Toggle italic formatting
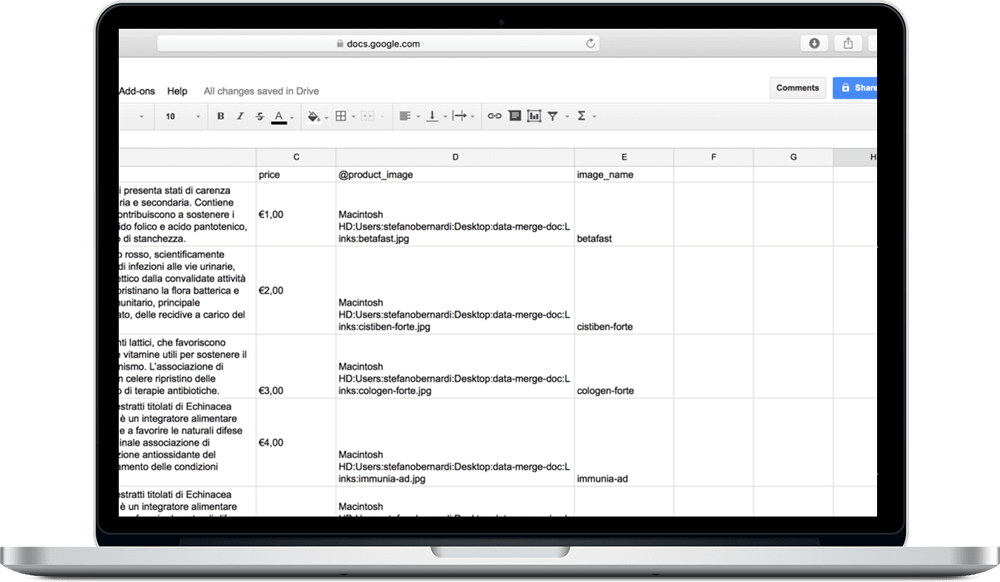Viewport: 1000px width, 582px height. [x=240, y=116]
